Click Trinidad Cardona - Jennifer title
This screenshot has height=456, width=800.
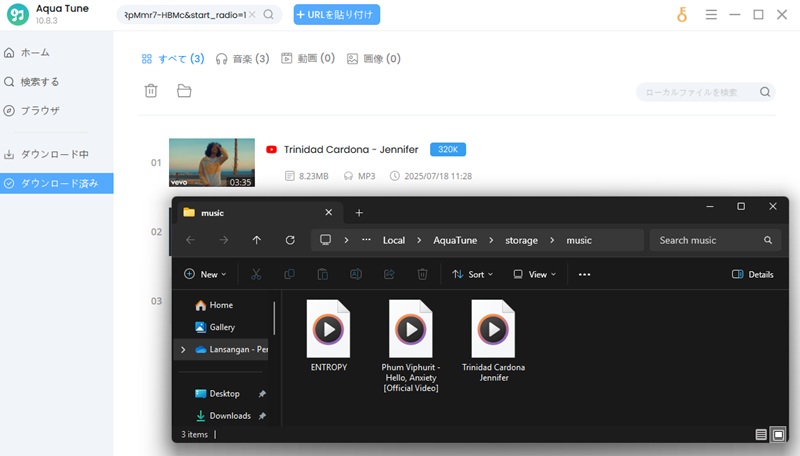click(x=351, y=149)
